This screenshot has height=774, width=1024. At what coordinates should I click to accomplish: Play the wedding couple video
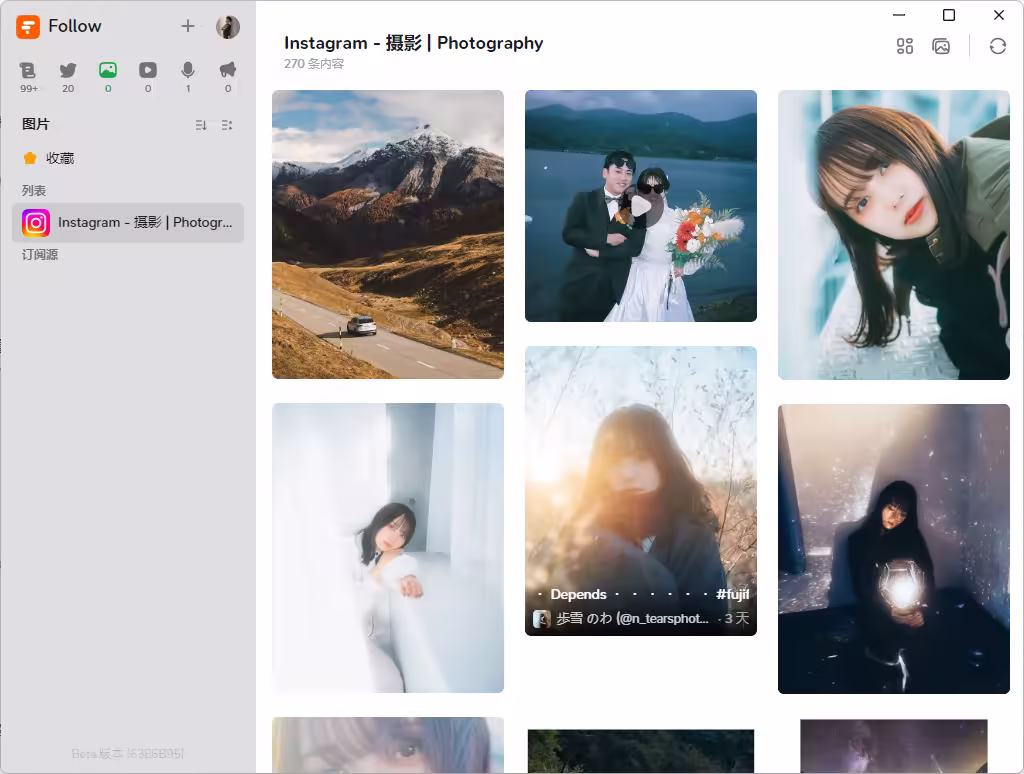coord(640,206)
